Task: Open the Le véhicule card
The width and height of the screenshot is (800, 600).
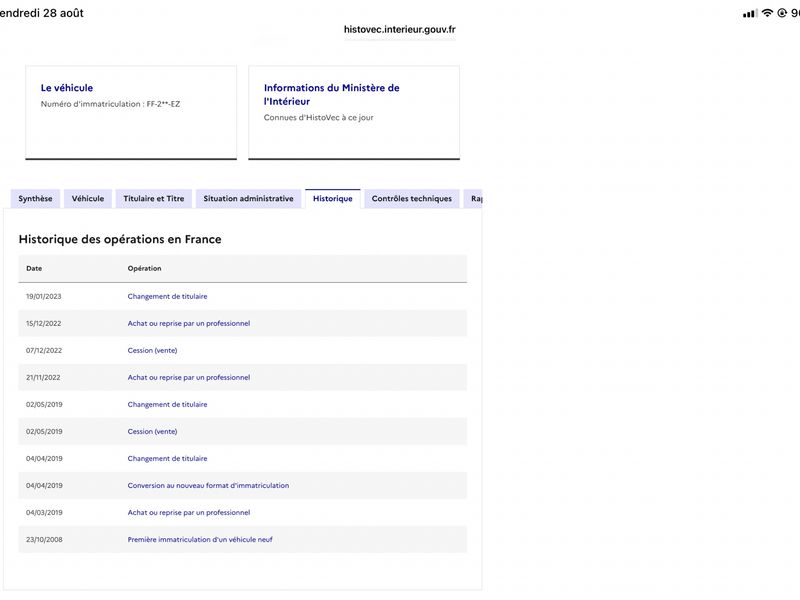Action: pyautogui.click(x=131, y=112)
